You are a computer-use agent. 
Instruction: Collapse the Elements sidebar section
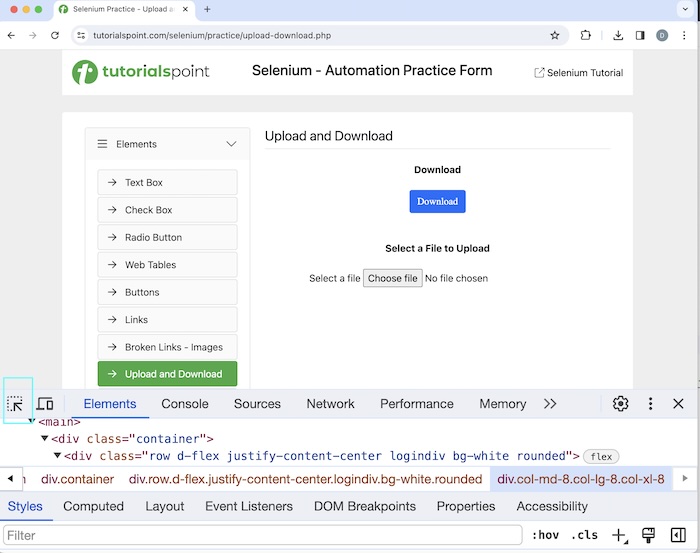point(231,144)
